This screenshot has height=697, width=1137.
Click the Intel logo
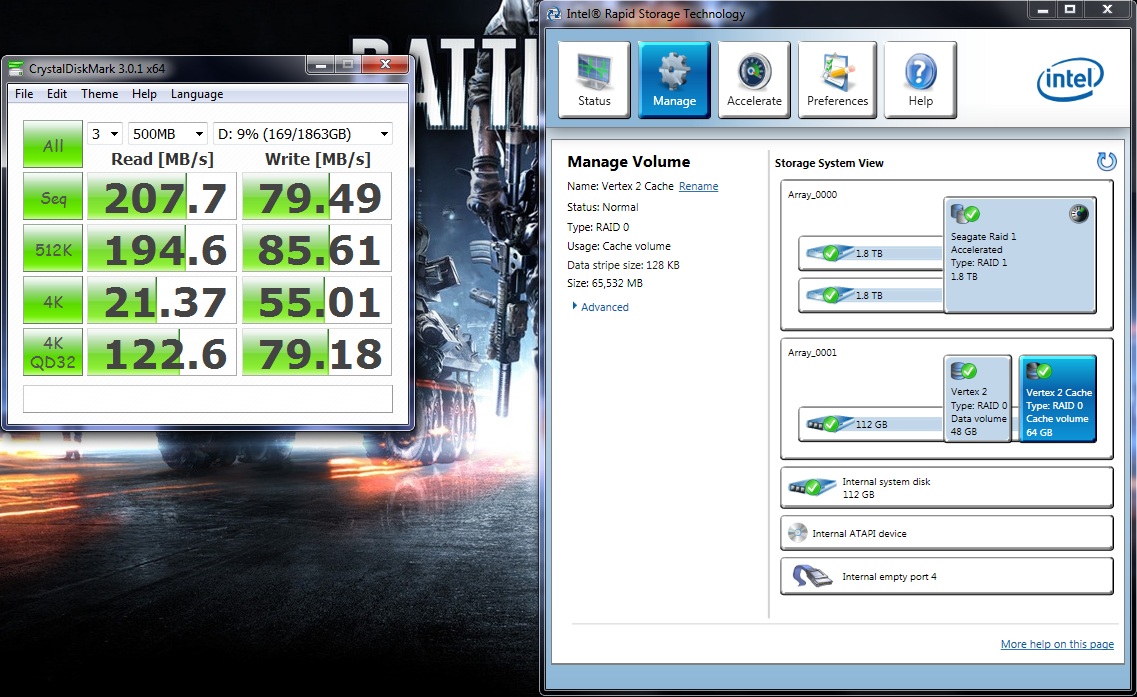1070,79
